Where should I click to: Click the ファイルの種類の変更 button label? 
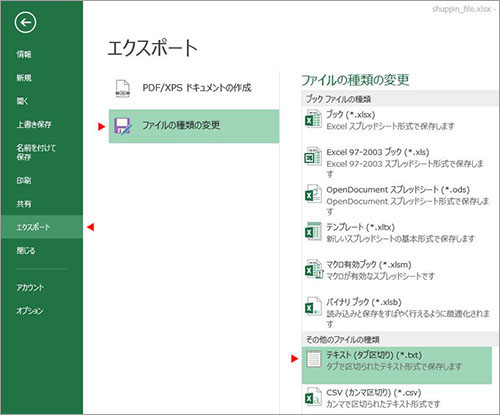point(181,126)
